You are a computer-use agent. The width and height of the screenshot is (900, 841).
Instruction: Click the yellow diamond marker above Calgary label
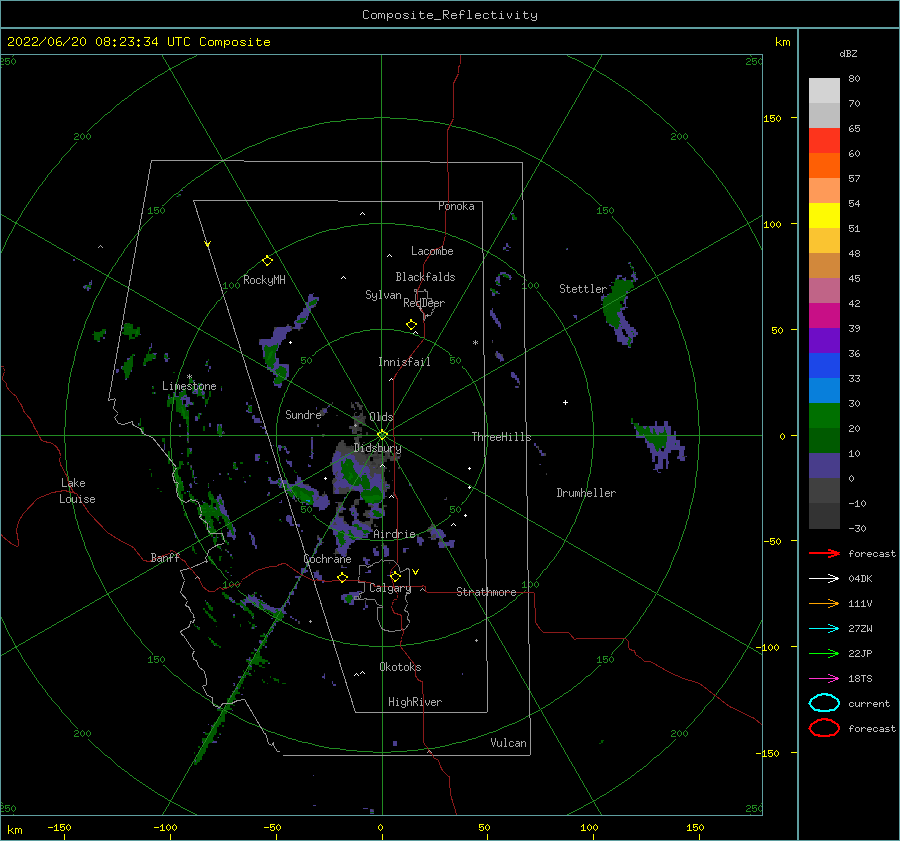tap(395, 576)
